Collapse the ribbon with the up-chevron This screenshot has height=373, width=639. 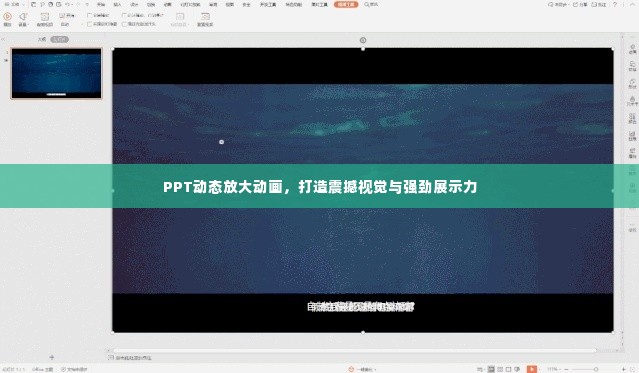click(x=632, y=4)
